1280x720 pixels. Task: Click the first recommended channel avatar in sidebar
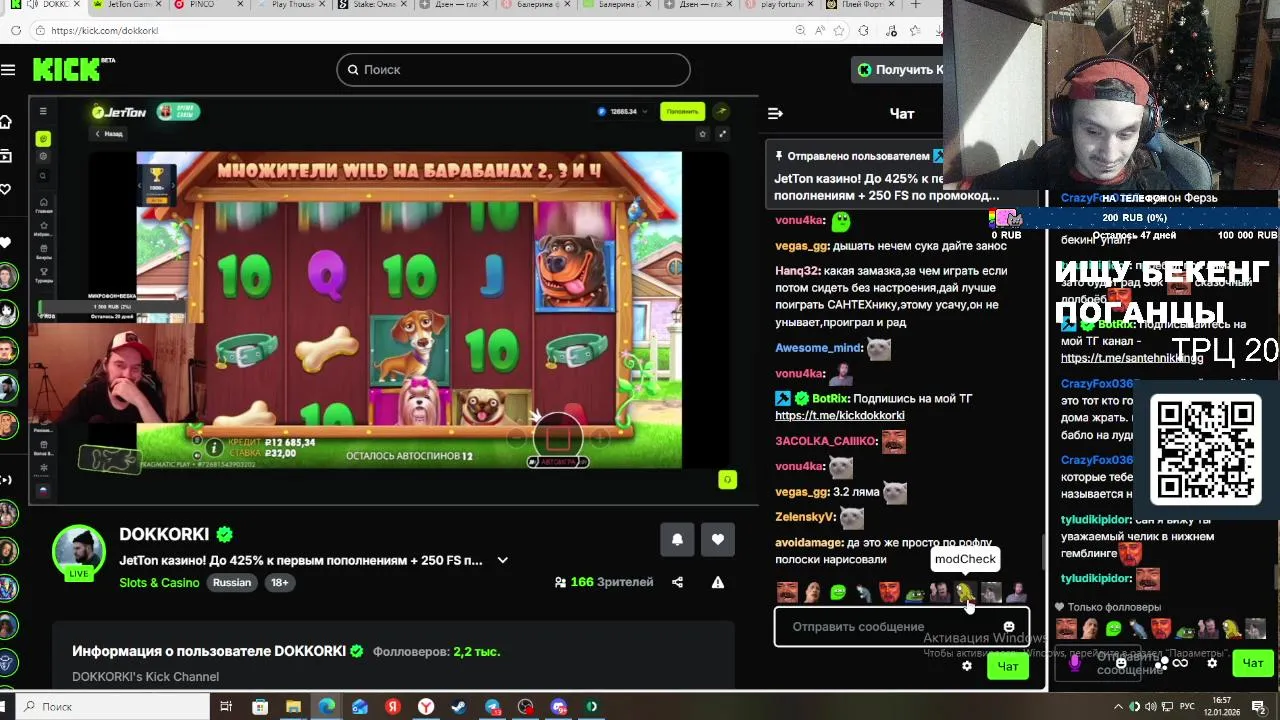click(x=7, y=276)
